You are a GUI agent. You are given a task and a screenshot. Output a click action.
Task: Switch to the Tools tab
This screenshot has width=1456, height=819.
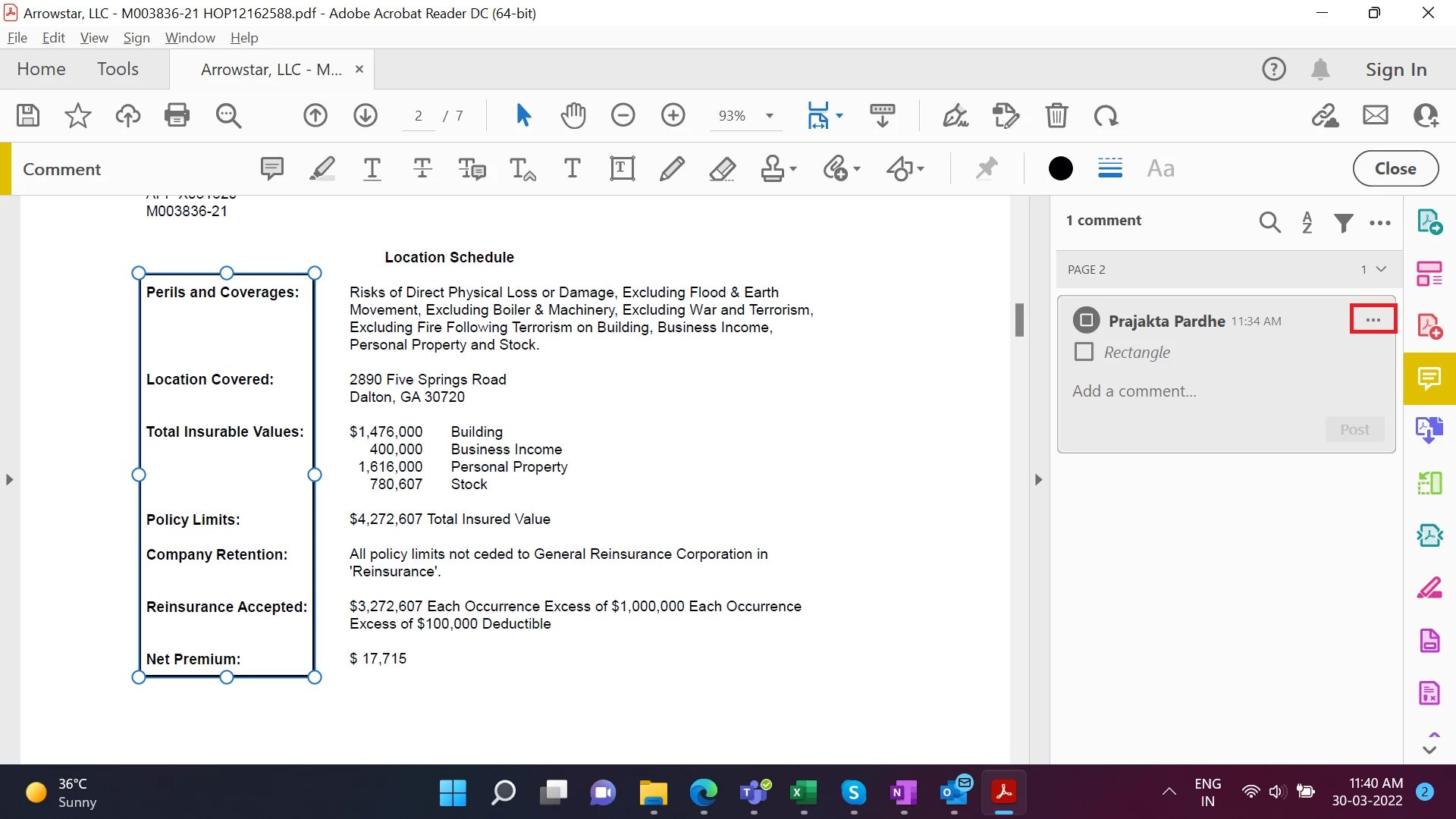[x=118, y=69]
